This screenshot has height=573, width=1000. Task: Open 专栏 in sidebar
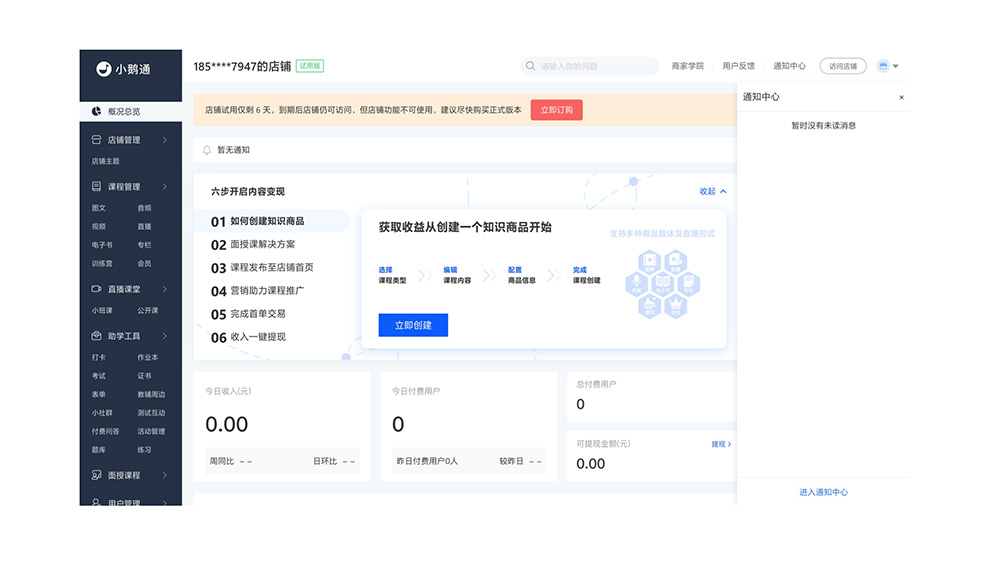point(144,245)
